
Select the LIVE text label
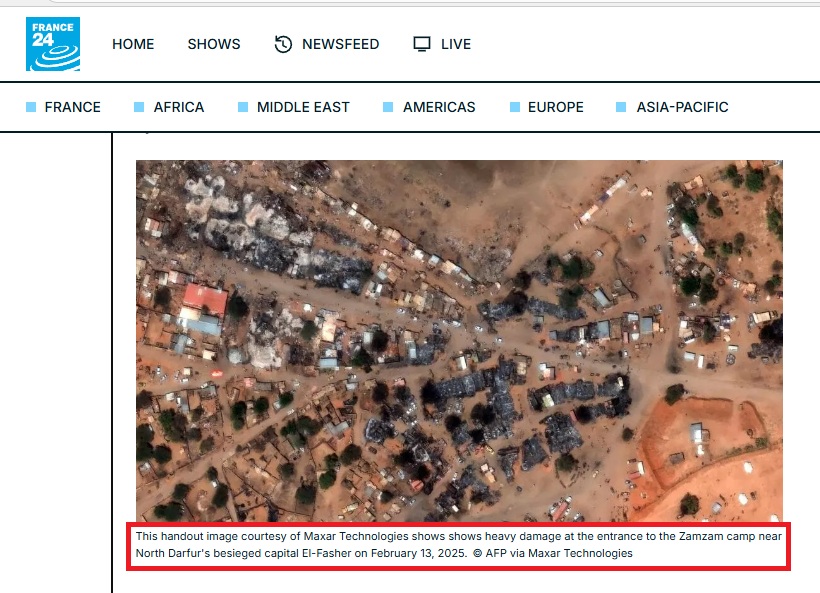tap(456, 44)
